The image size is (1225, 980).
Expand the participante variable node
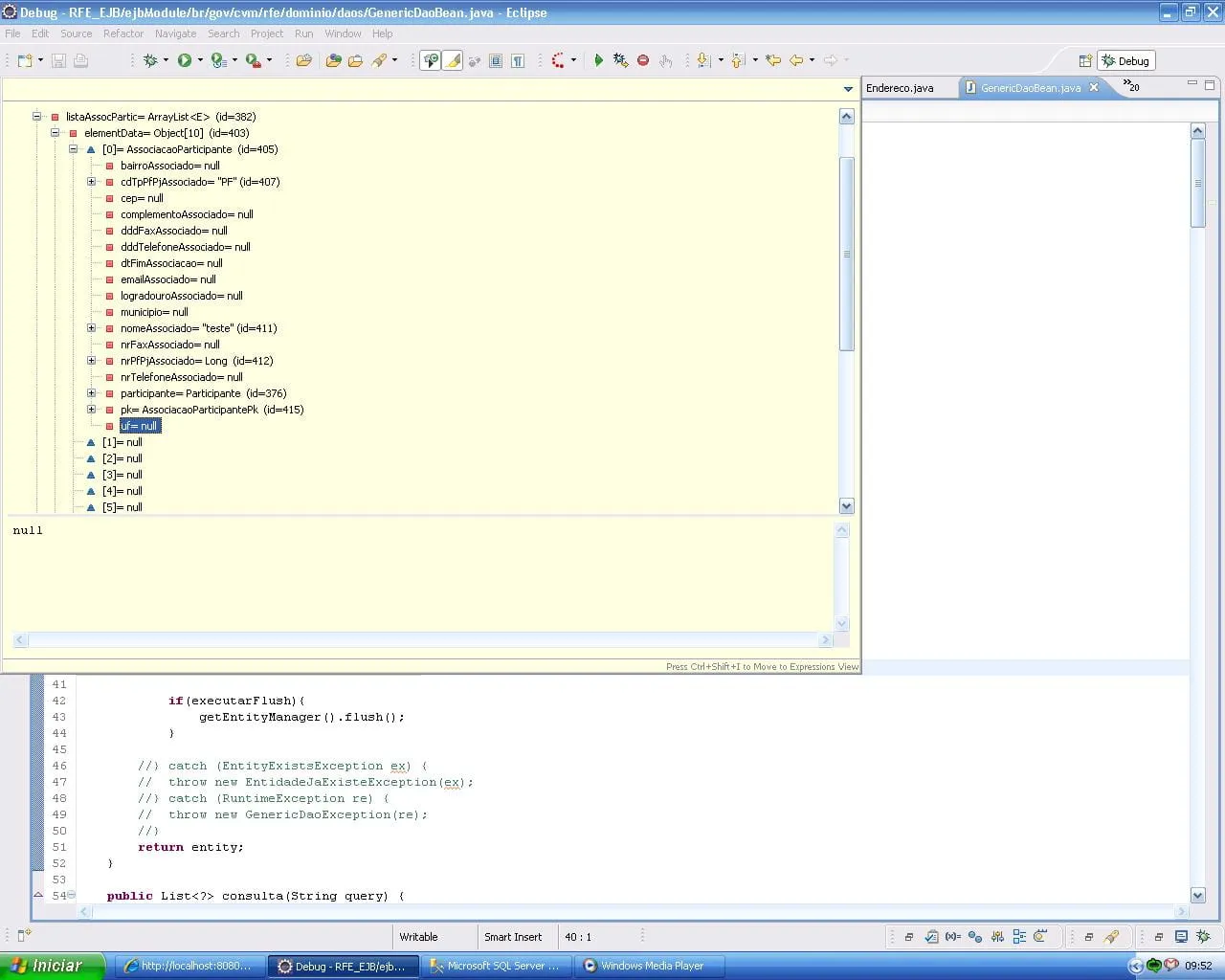[x=92, y=393]
